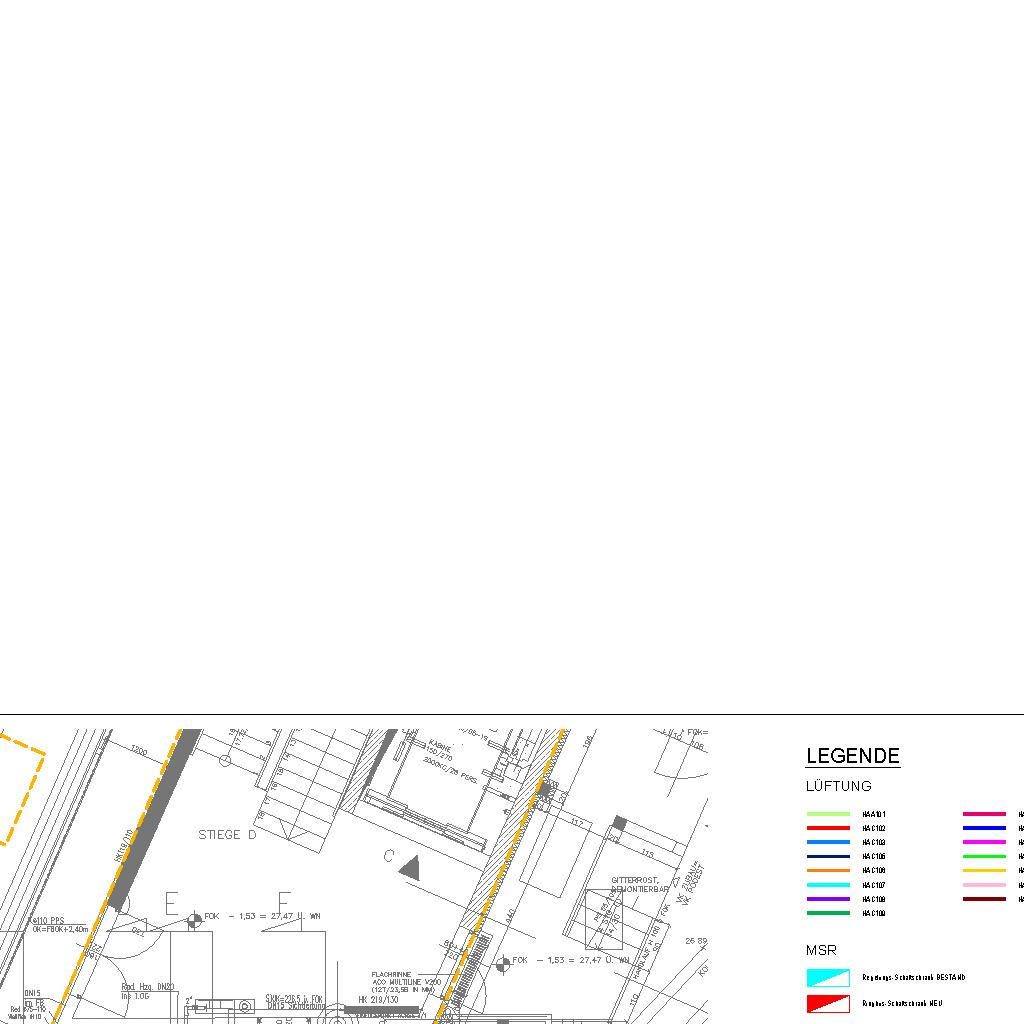Viewport: 1024px width, 1024px height.
Task: Click the FLACHRINNE ACO MULTILINE annotation text
Action: click(x=405, y=981)
